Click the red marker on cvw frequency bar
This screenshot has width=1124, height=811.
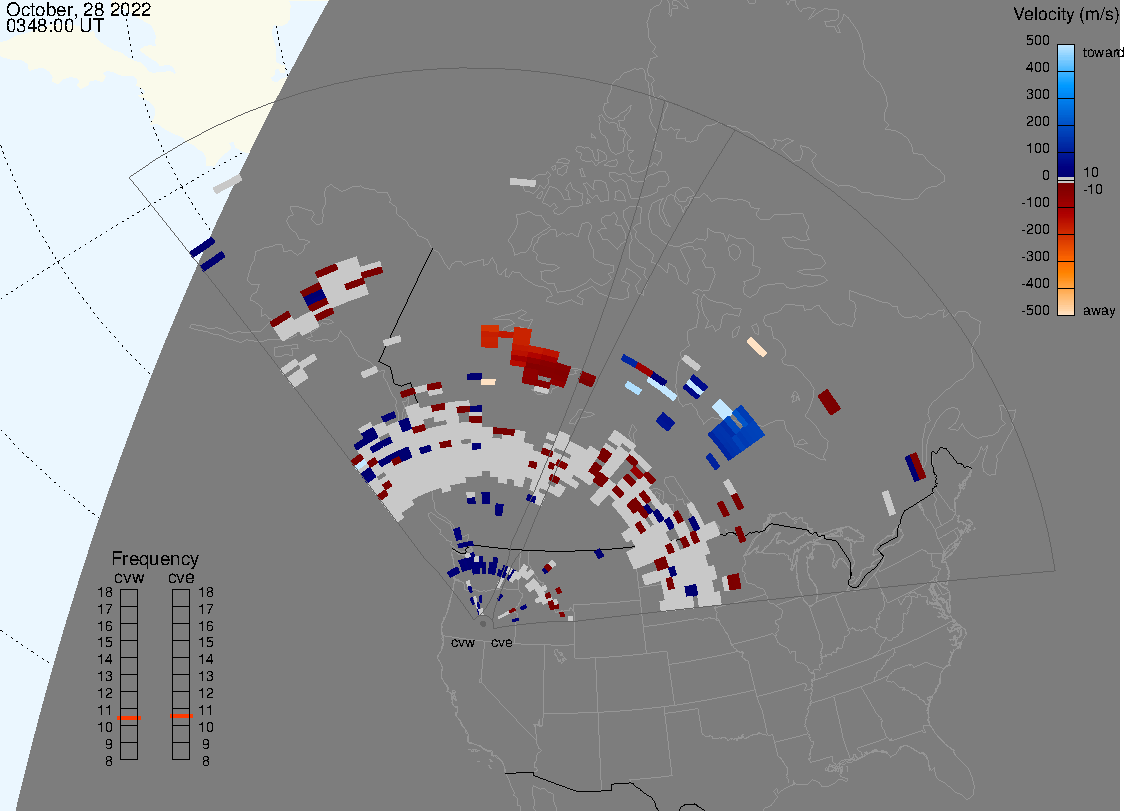pos(129,718)
